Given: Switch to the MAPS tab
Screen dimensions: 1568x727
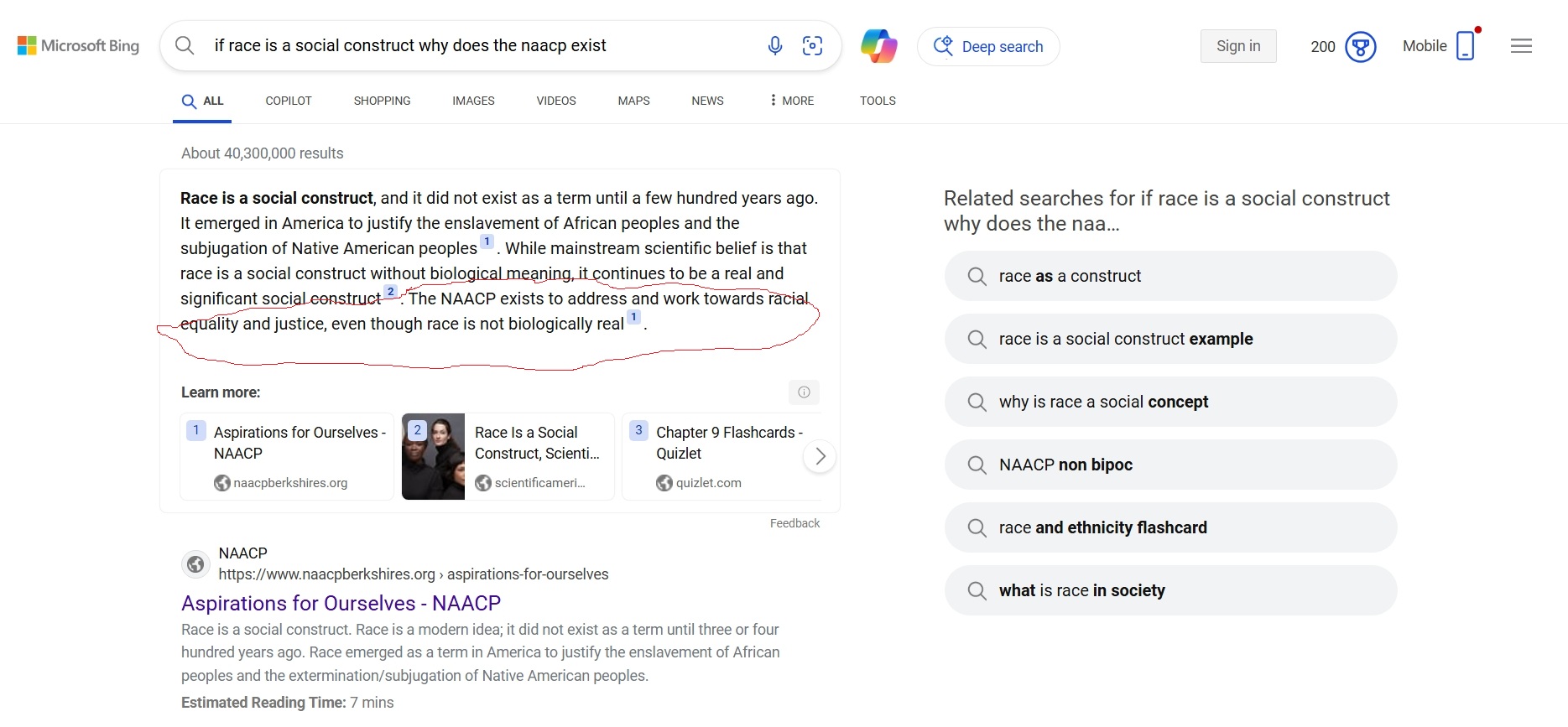Looking at the screenshot, I should pyautogui.click(x=633, y=101).
